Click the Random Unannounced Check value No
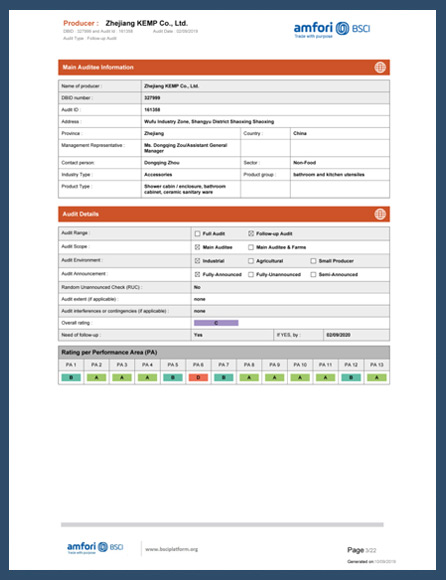 coord(197,287)
